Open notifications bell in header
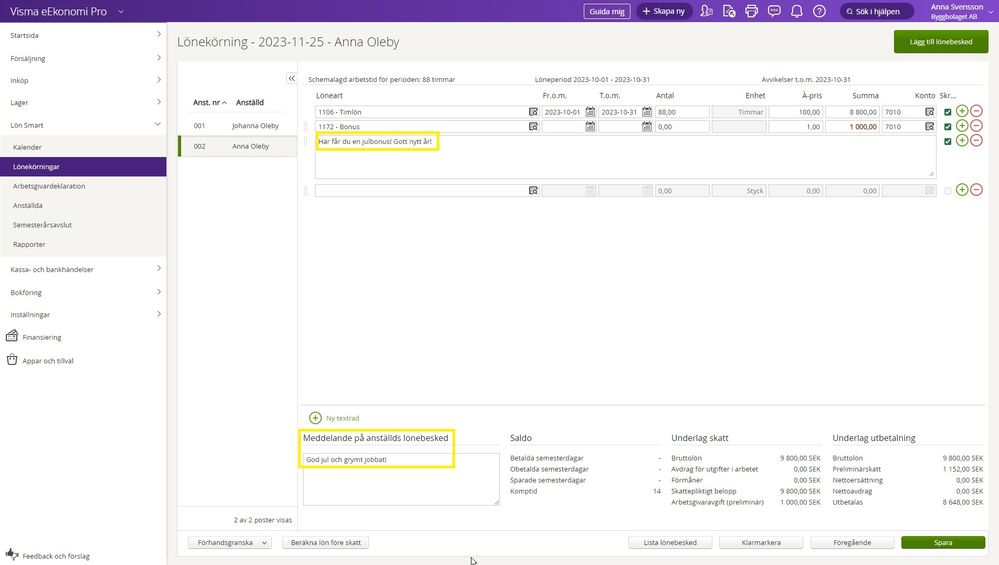Screen dimensions: 999x565 click(x=797, y=11)
